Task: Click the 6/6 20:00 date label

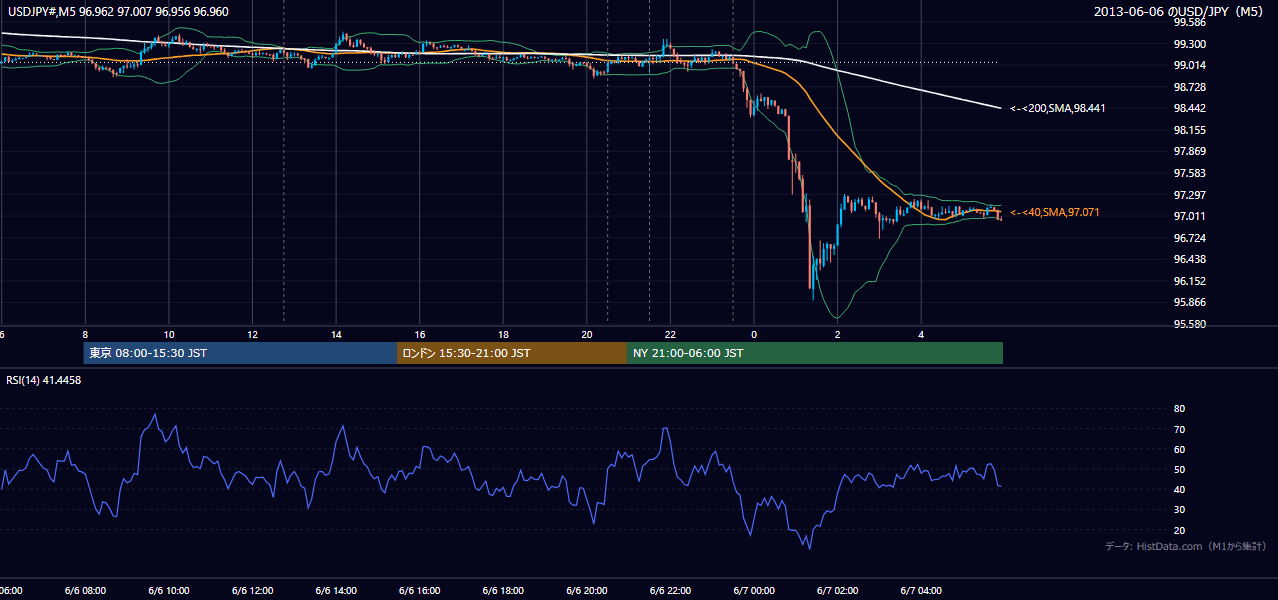Action: click(x=586, y=590)
